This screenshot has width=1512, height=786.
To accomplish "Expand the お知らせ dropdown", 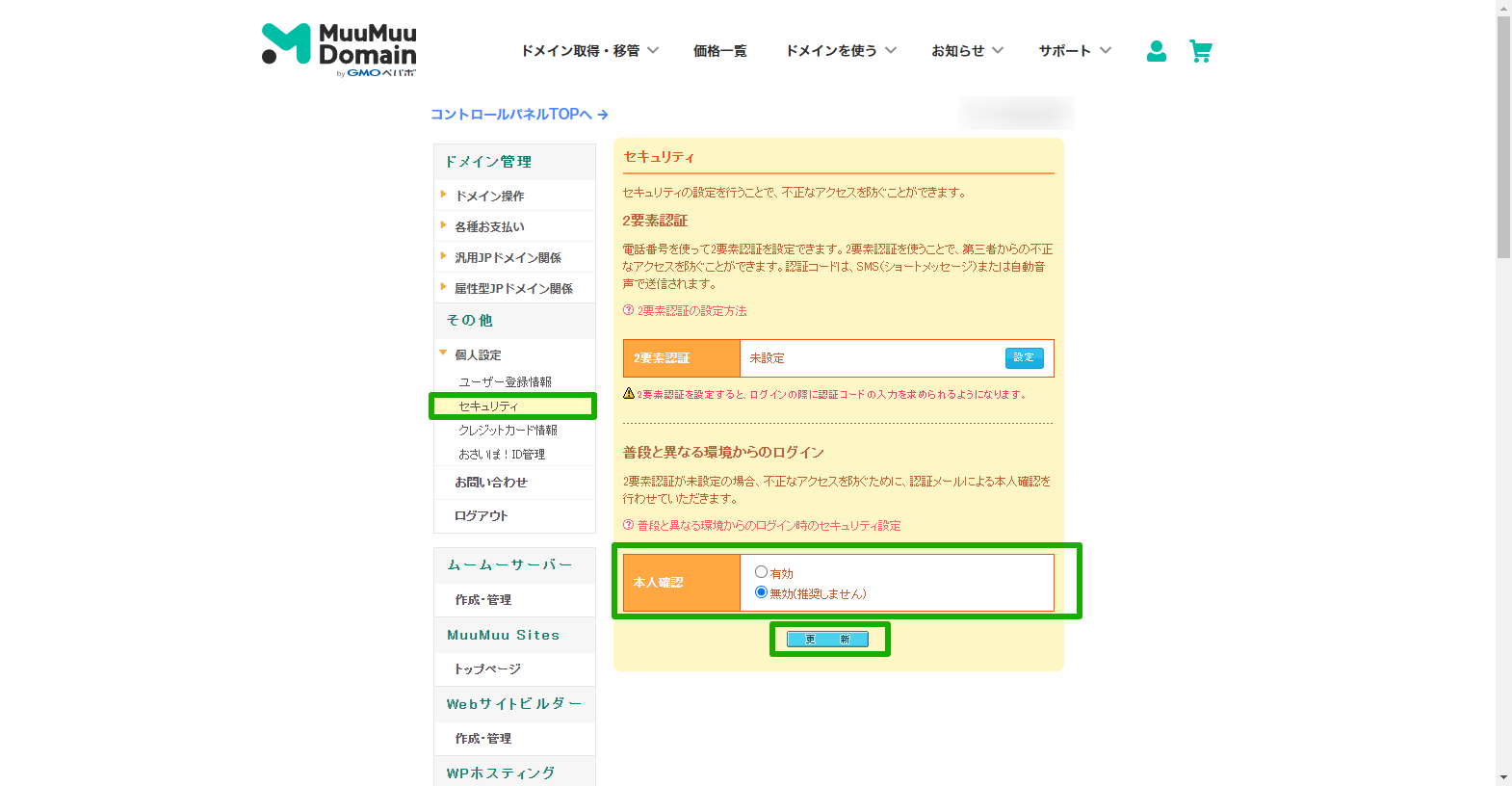I will 967,51.
